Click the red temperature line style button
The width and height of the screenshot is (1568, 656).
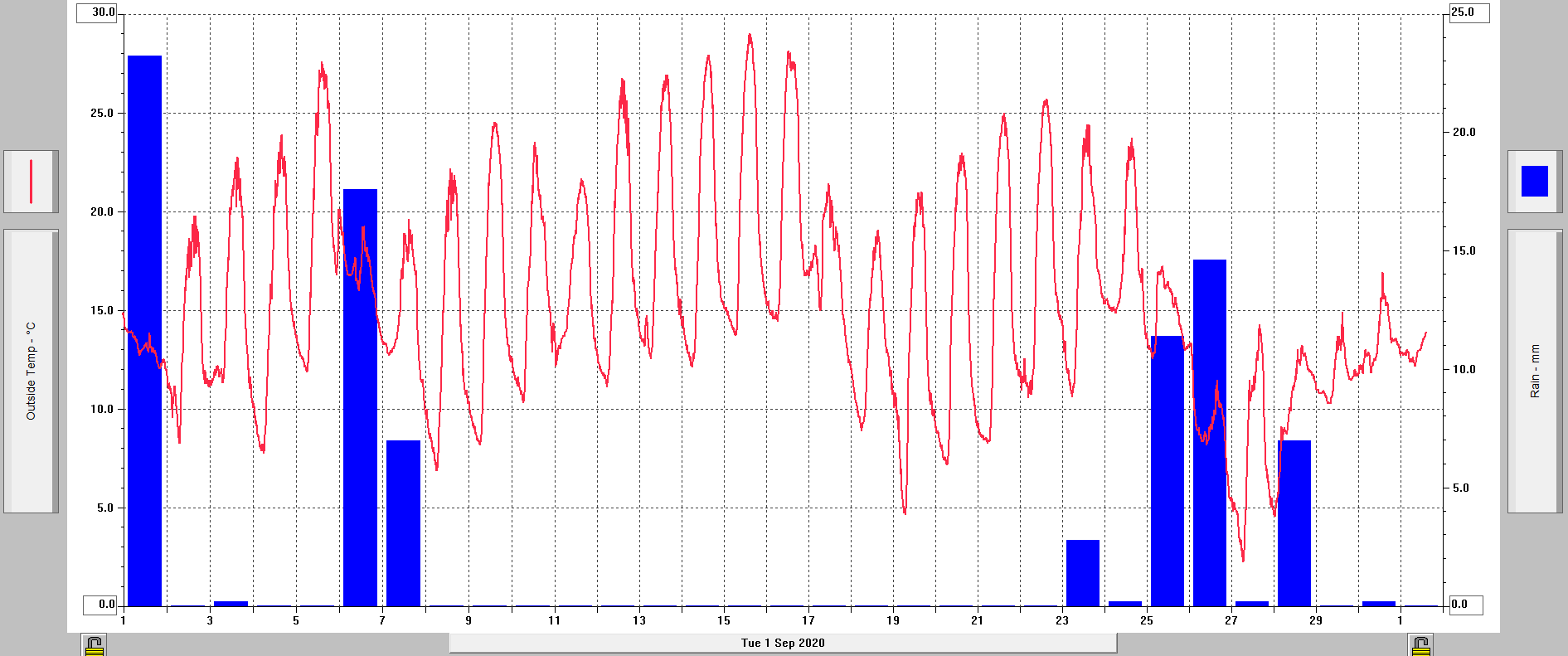31,181
